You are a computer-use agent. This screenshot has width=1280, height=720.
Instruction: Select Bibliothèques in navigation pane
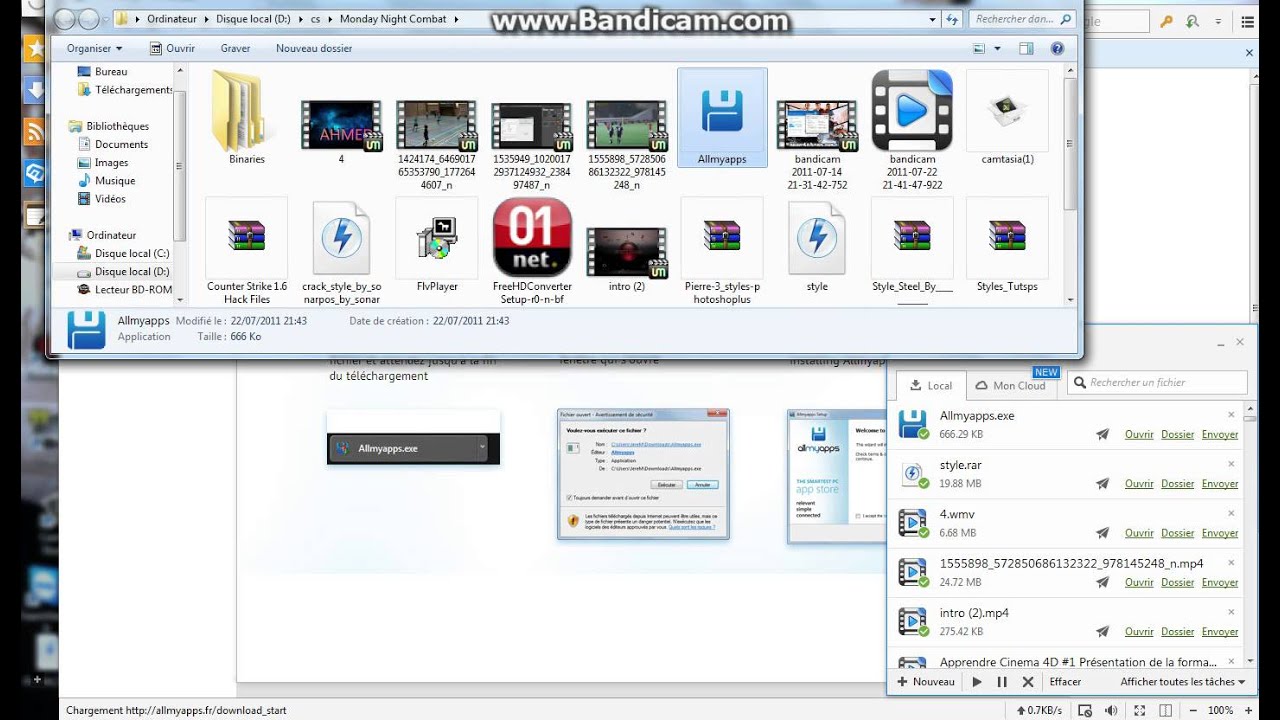109,126
